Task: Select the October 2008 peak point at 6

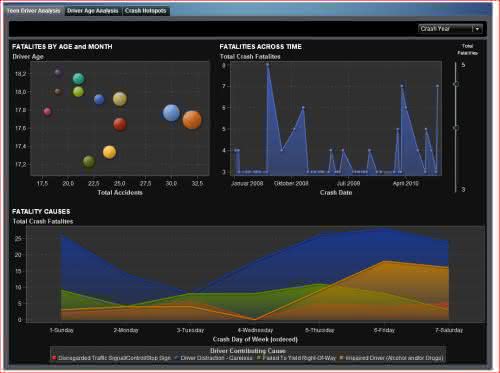Action: pos(303,107)
